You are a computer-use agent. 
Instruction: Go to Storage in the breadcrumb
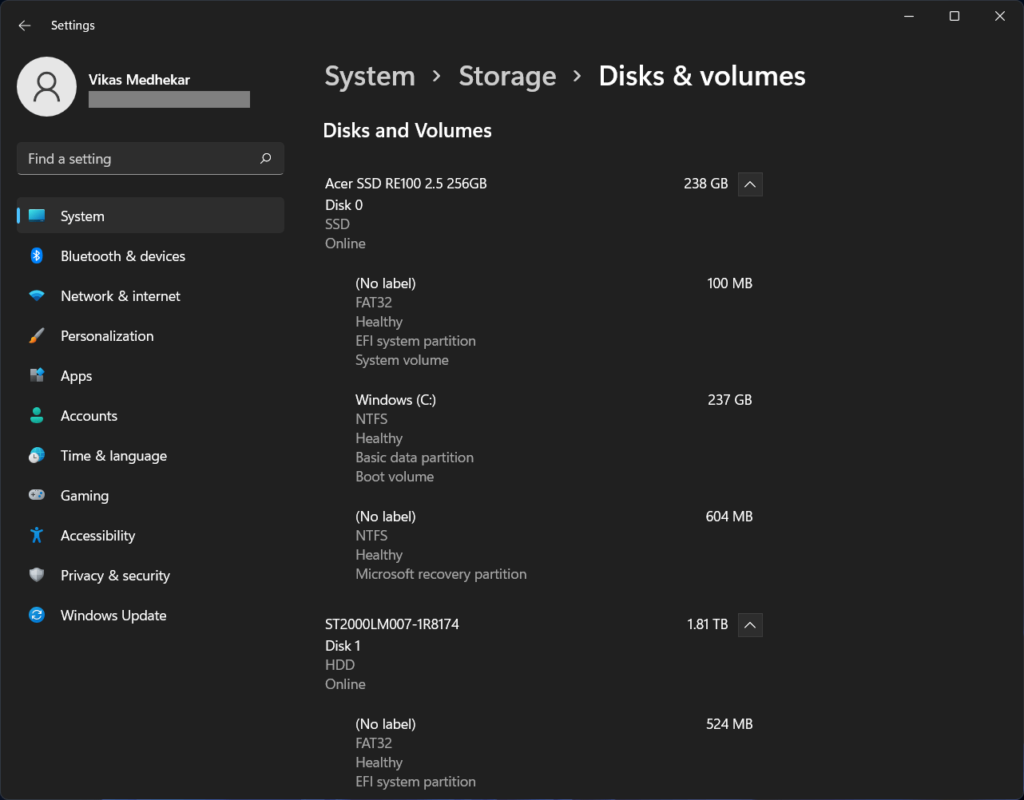point(507,76)
